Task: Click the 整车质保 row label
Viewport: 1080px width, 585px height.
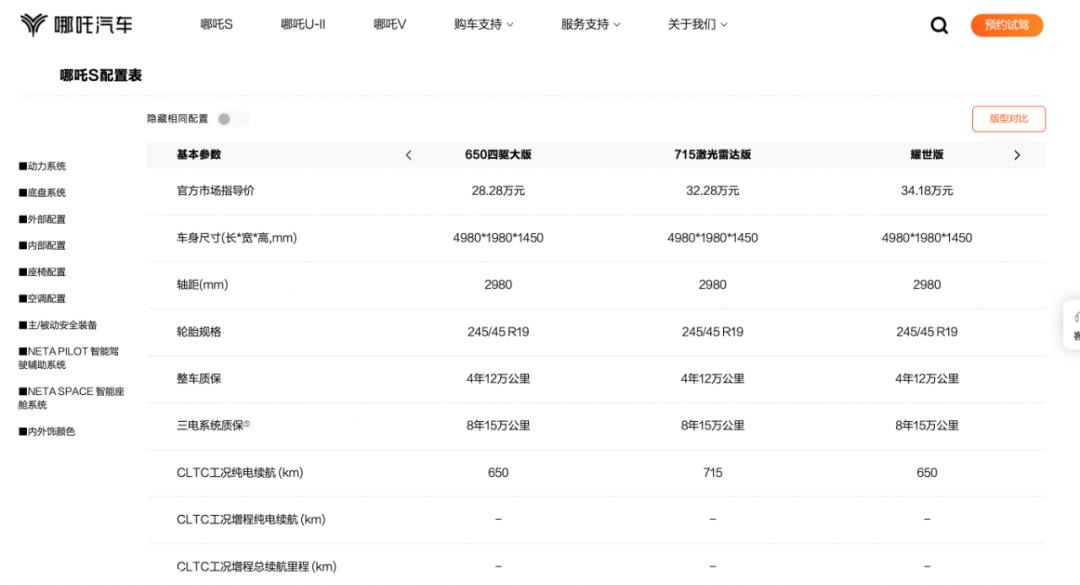Action: click(x=199, y=378)
